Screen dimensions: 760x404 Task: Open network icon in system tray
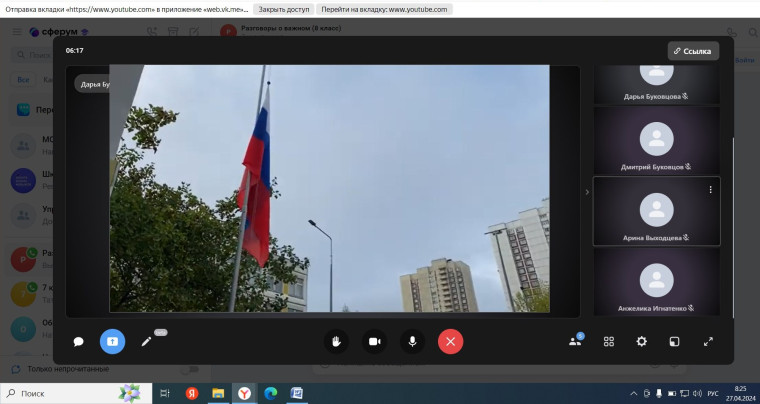click(x=684, y=393)
